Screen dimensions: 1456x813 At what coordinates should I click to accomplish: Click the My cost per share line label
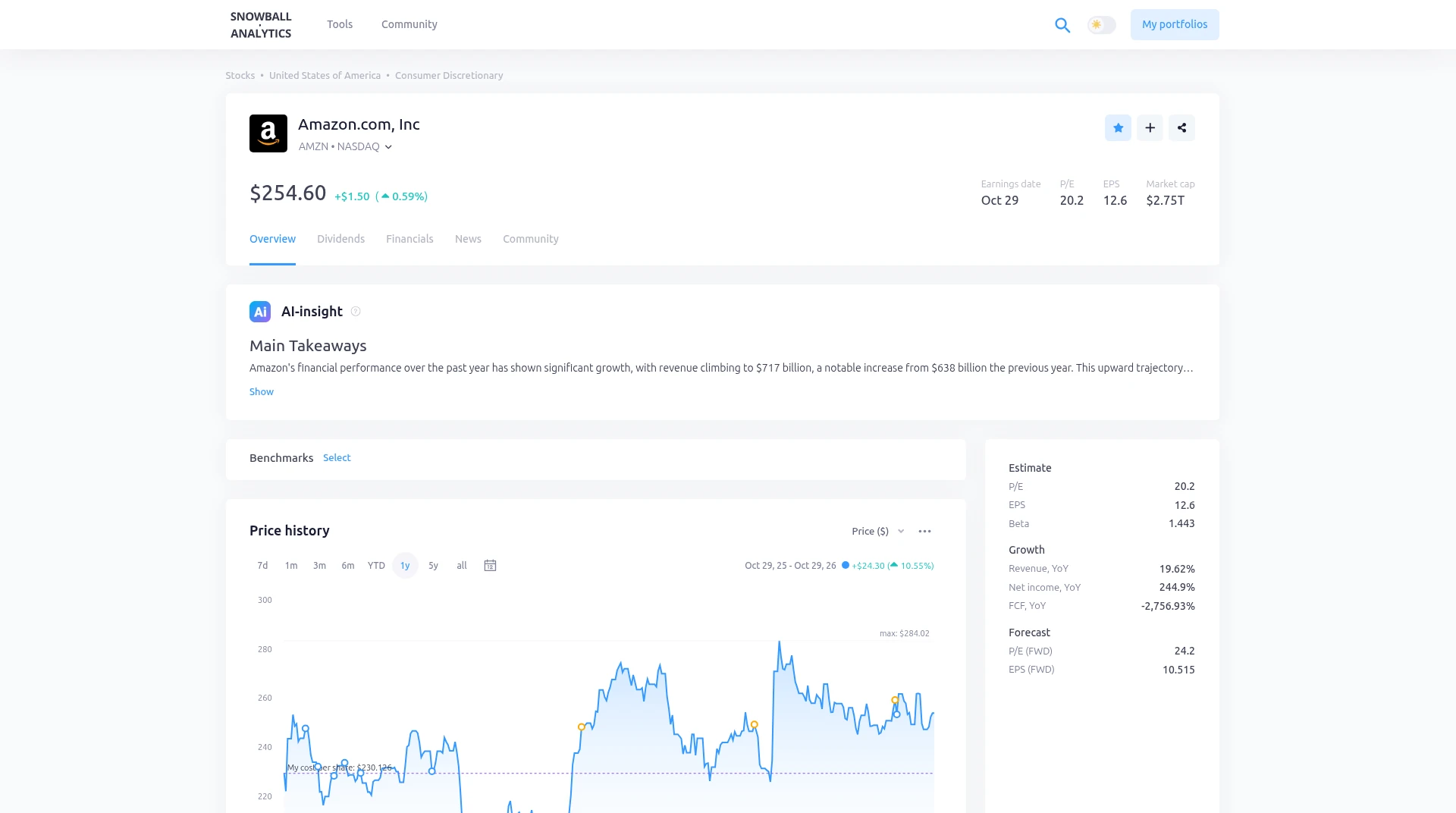340,768
